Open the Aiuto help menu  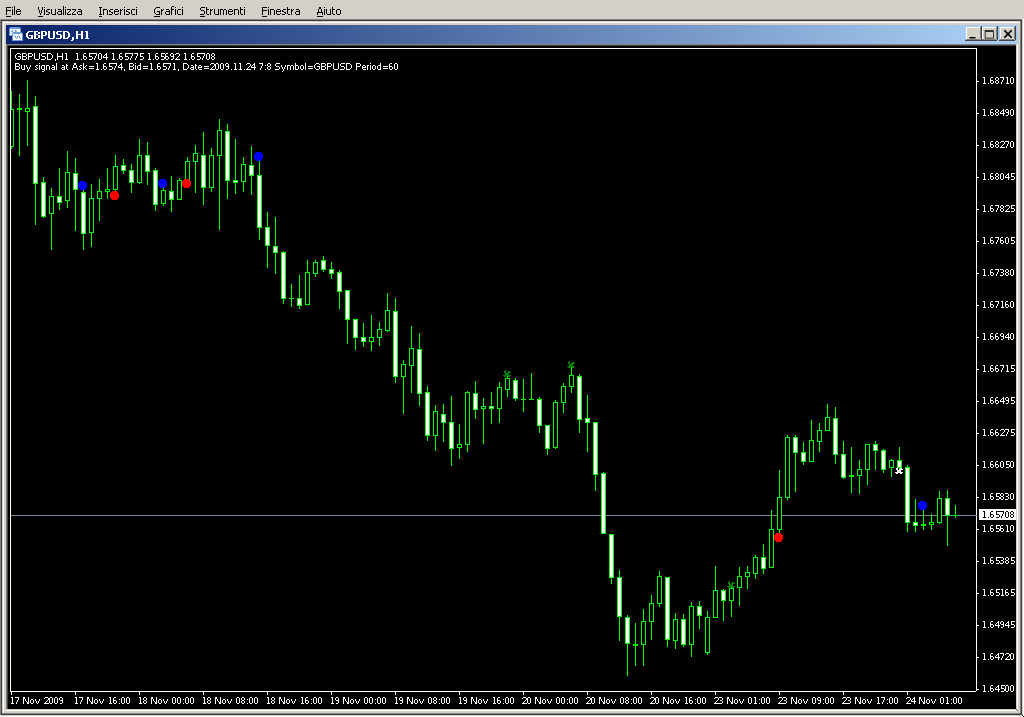[328, 11]
